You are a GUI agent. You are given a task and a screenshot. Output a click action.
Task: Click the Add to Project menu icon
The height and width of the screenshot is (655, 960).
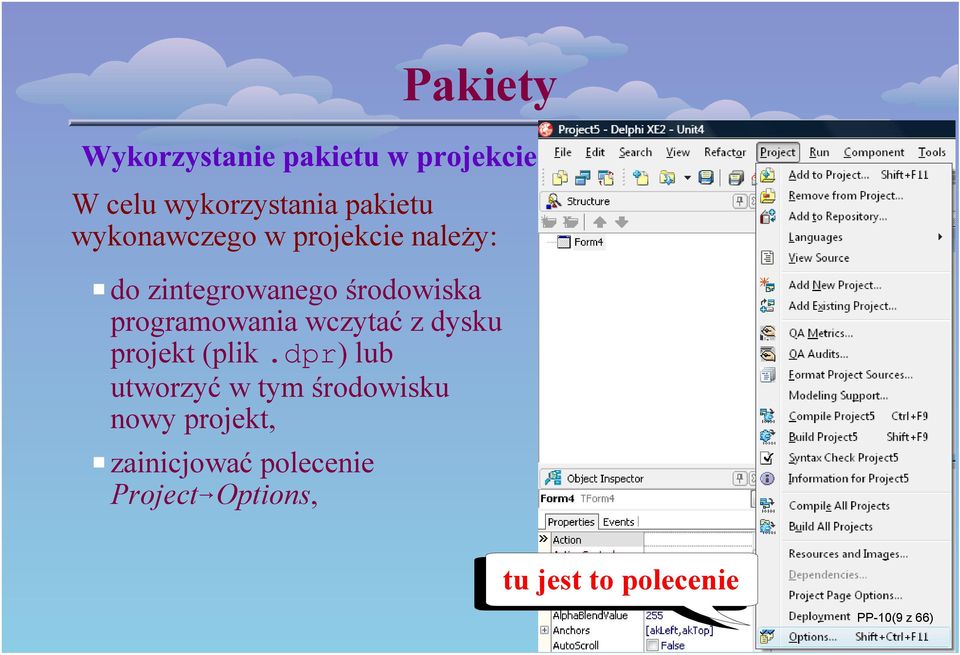point(767,175)
